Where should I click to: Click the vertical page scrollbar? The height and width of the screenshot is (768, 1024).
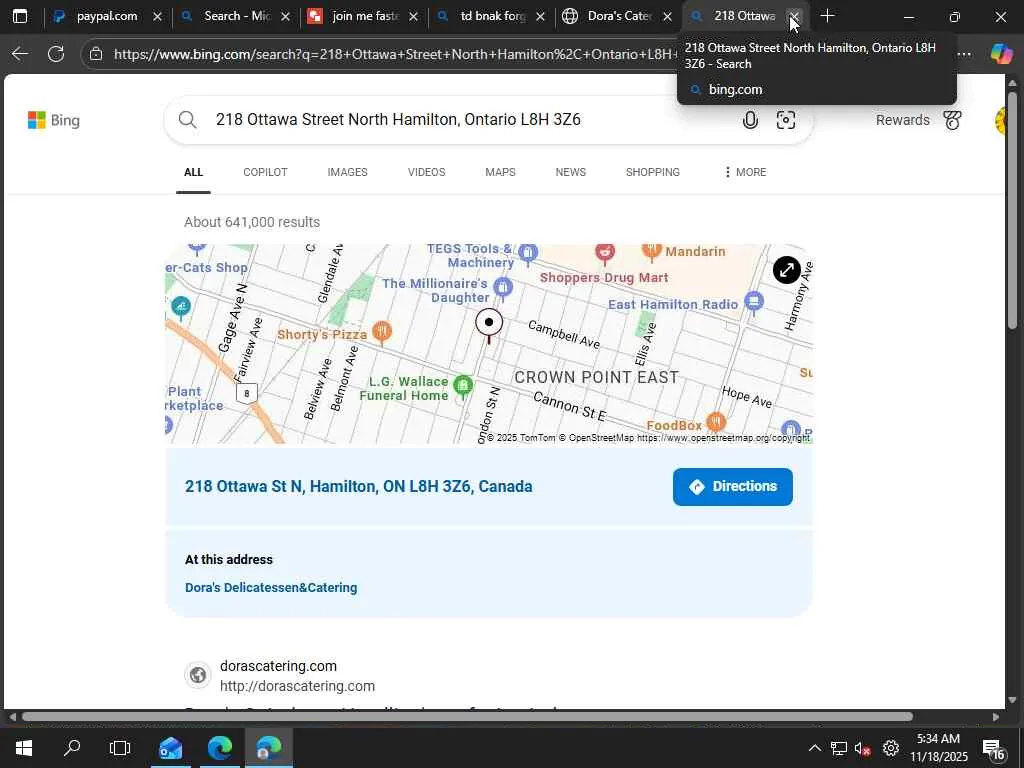point(1012,210)
